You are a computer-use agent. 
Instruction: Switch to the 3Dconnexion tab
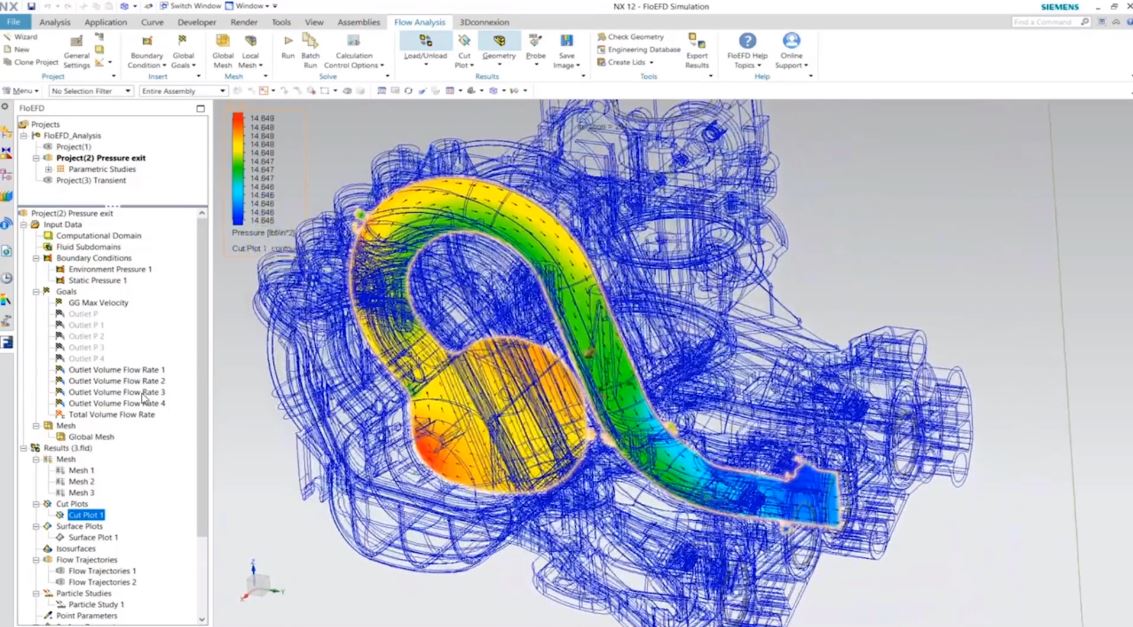click(484, 22)
